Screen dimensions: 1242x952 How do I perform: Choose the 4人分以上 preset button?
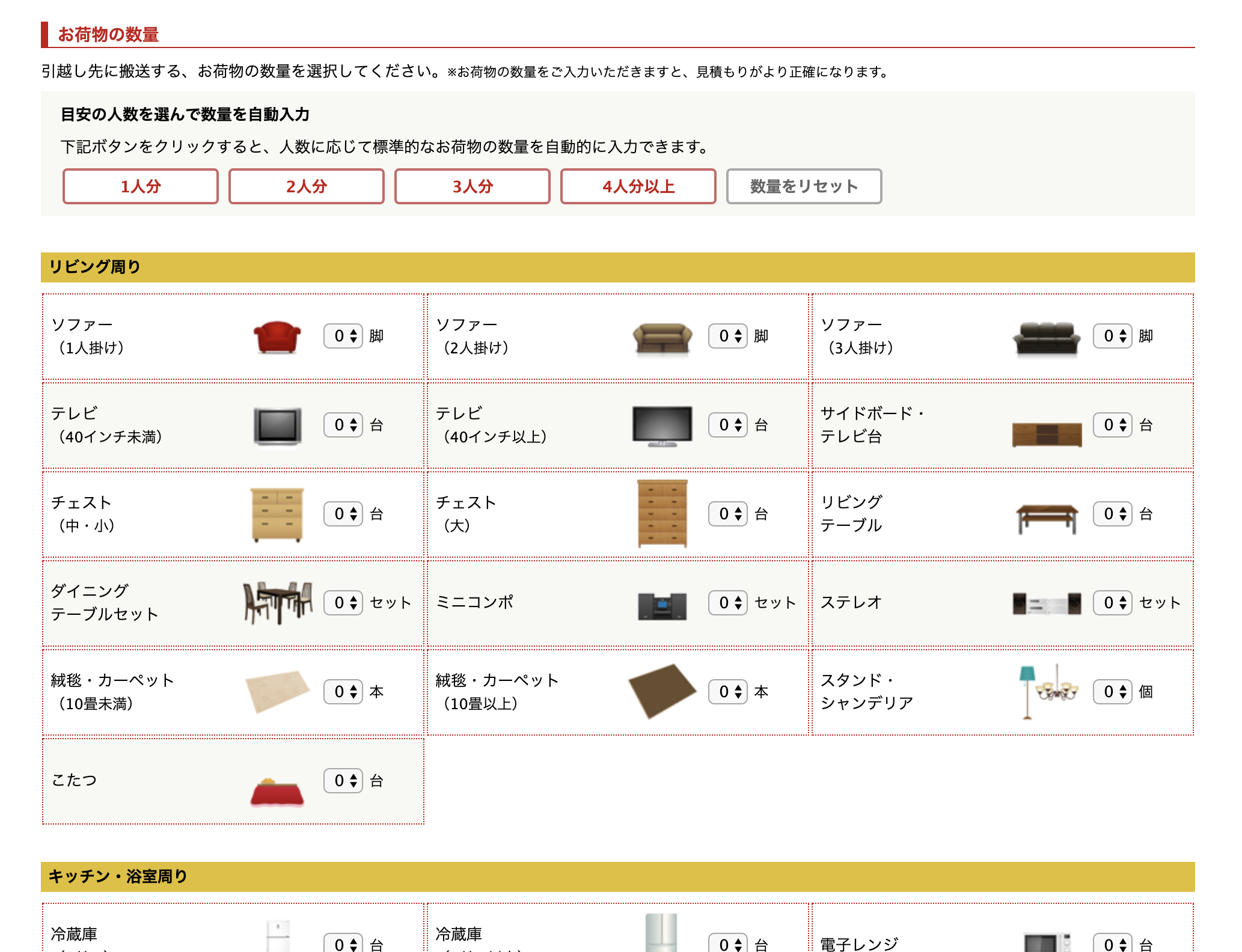[638, 186]
